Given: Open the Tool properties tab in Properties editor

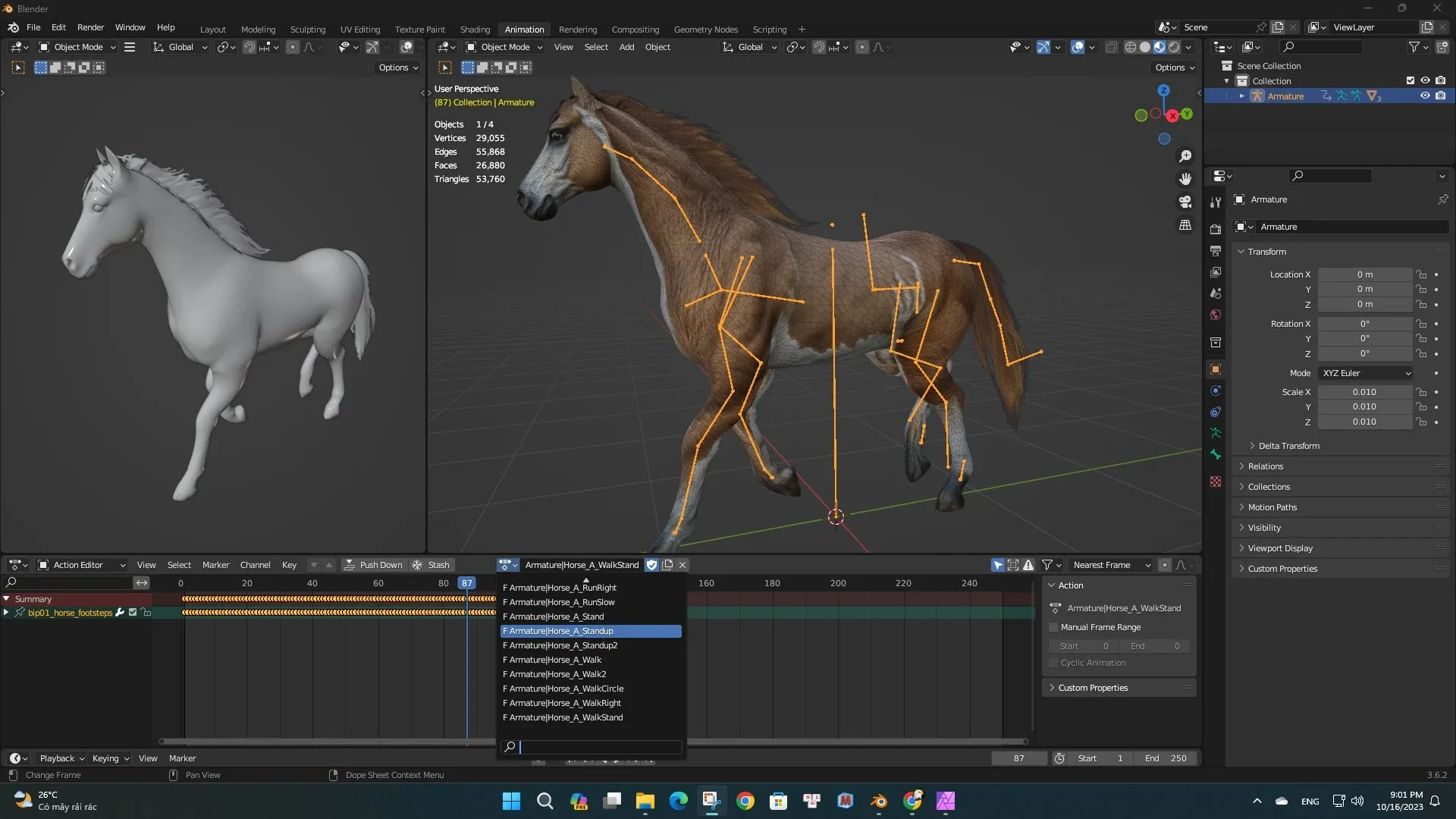Looking at the screenshot, I should [1216, 202].
